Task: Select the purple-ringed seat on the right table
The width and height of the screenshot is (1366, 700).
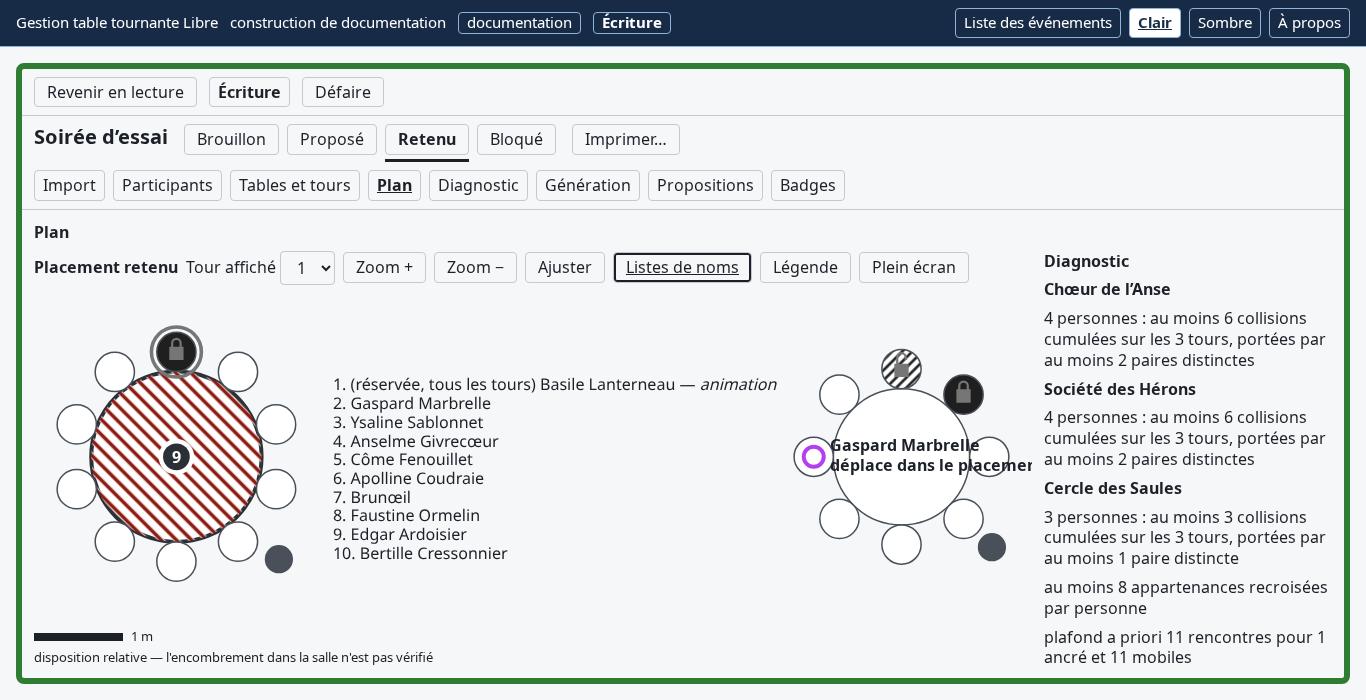Action: pos(814,457)
